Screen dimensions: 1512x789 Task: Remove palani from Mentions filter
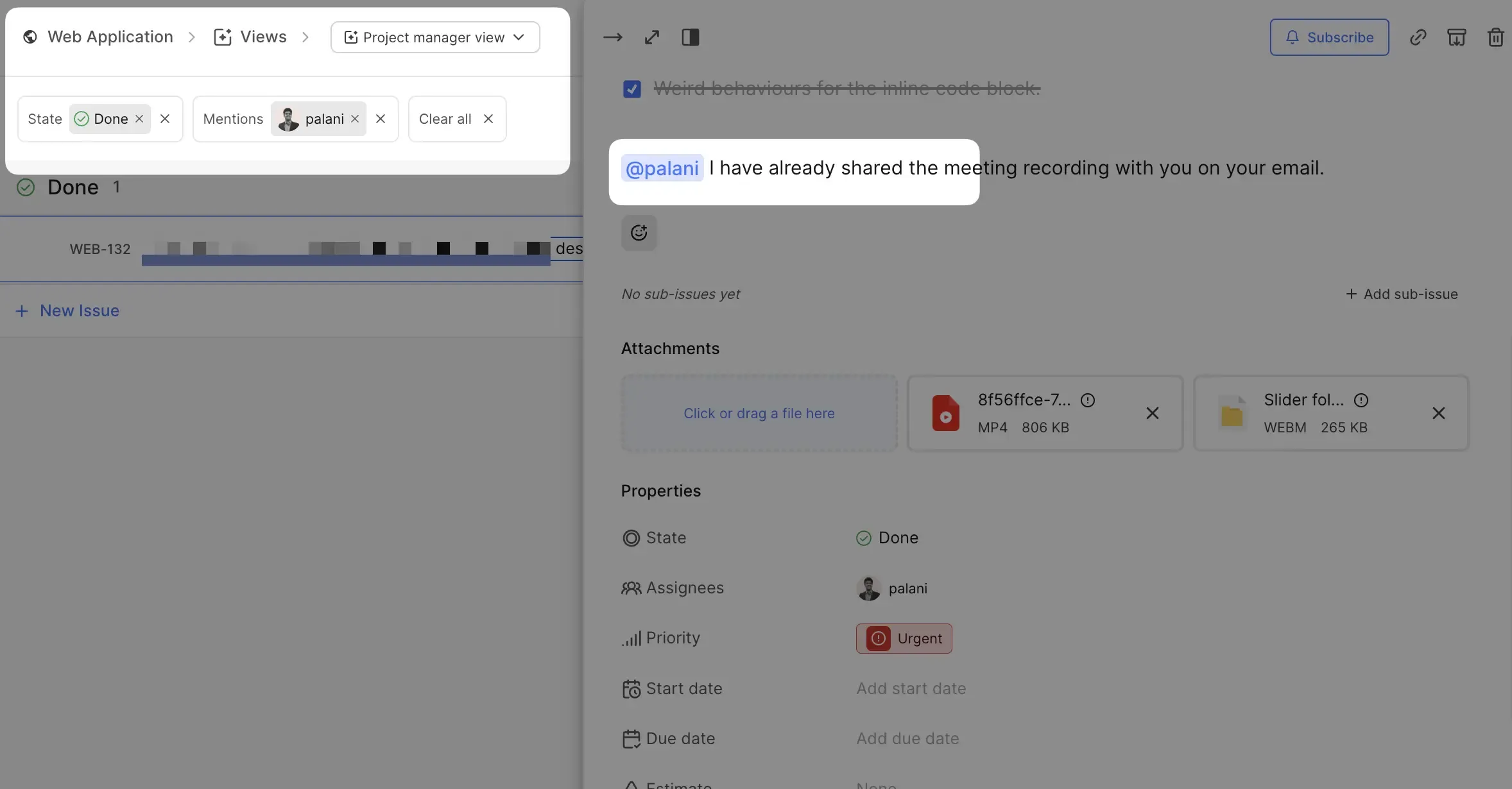[x=355, y=119]
